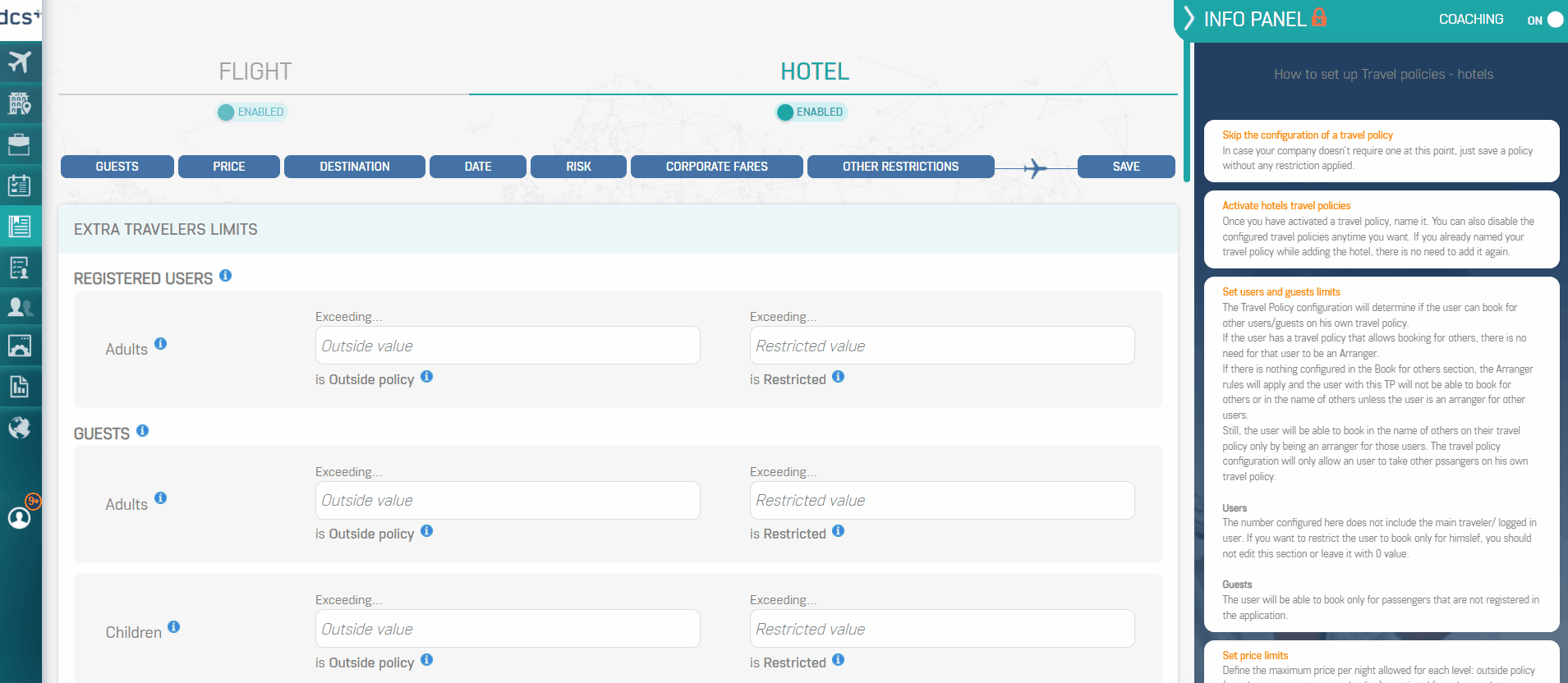Screen dimensions: 1568x683
Task: Open the users icon in sidebar
Action: pos(20,307)
